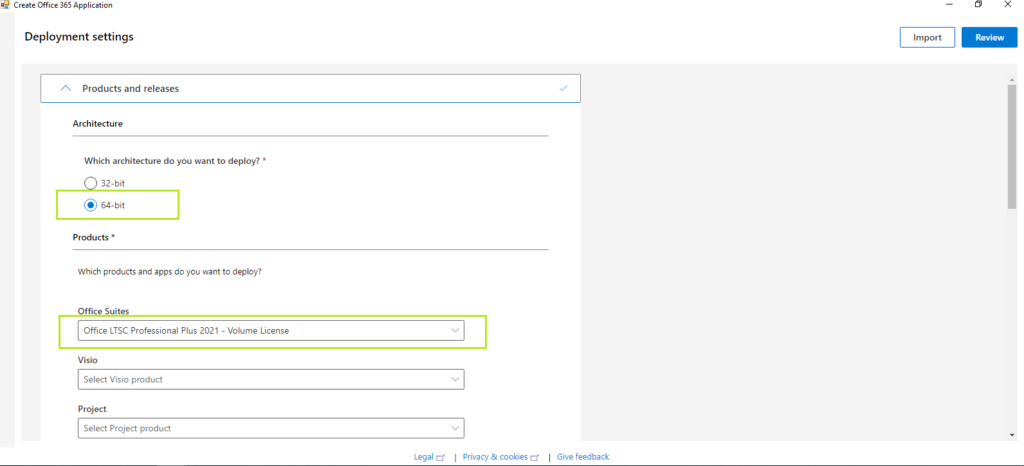Screen dimensions: 1024x466
Task: Click the scrollbar down arrow
Action: point(1012,435)
